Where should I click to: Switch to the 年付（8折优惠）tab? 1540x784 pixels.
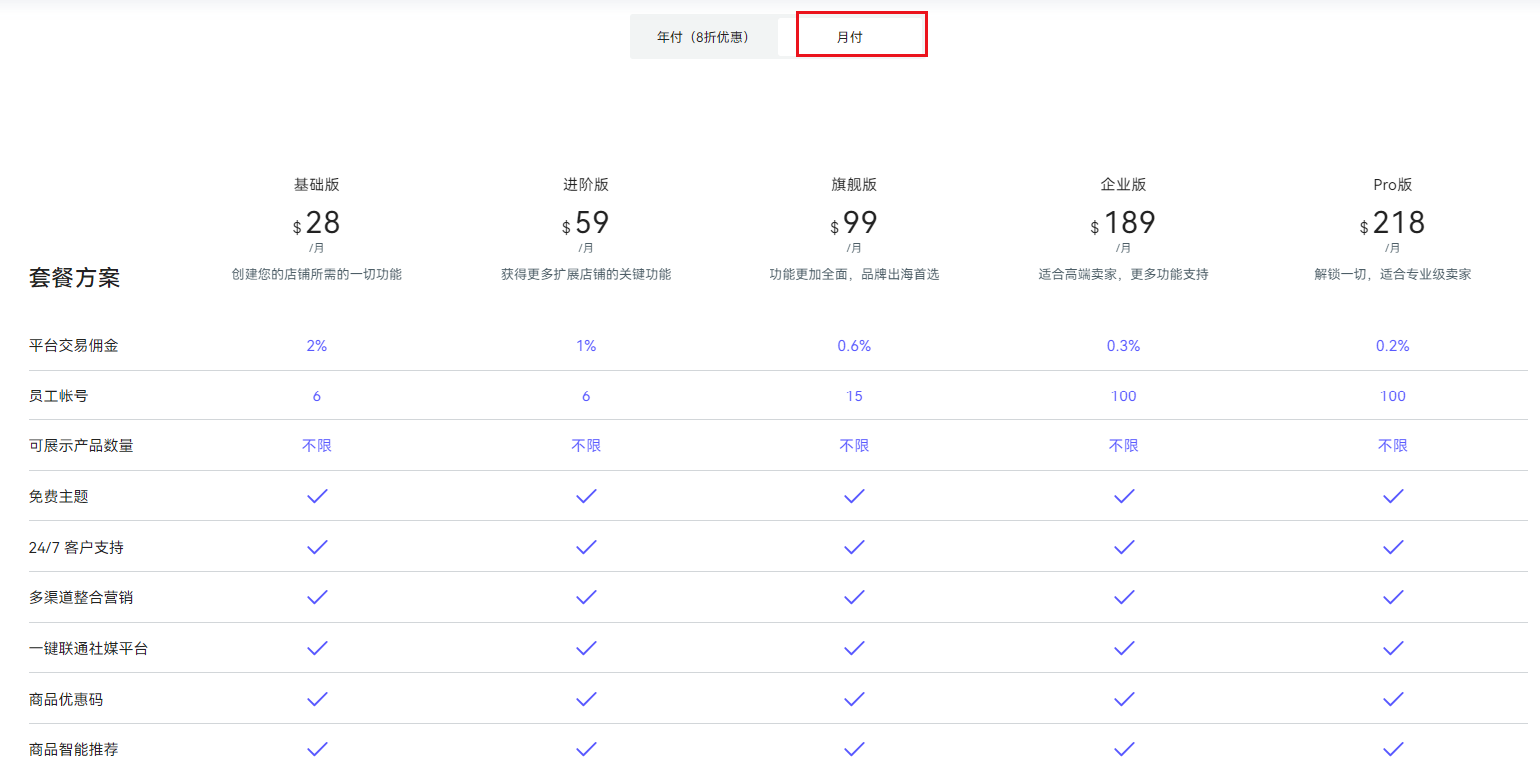click(x=704, y=35)
